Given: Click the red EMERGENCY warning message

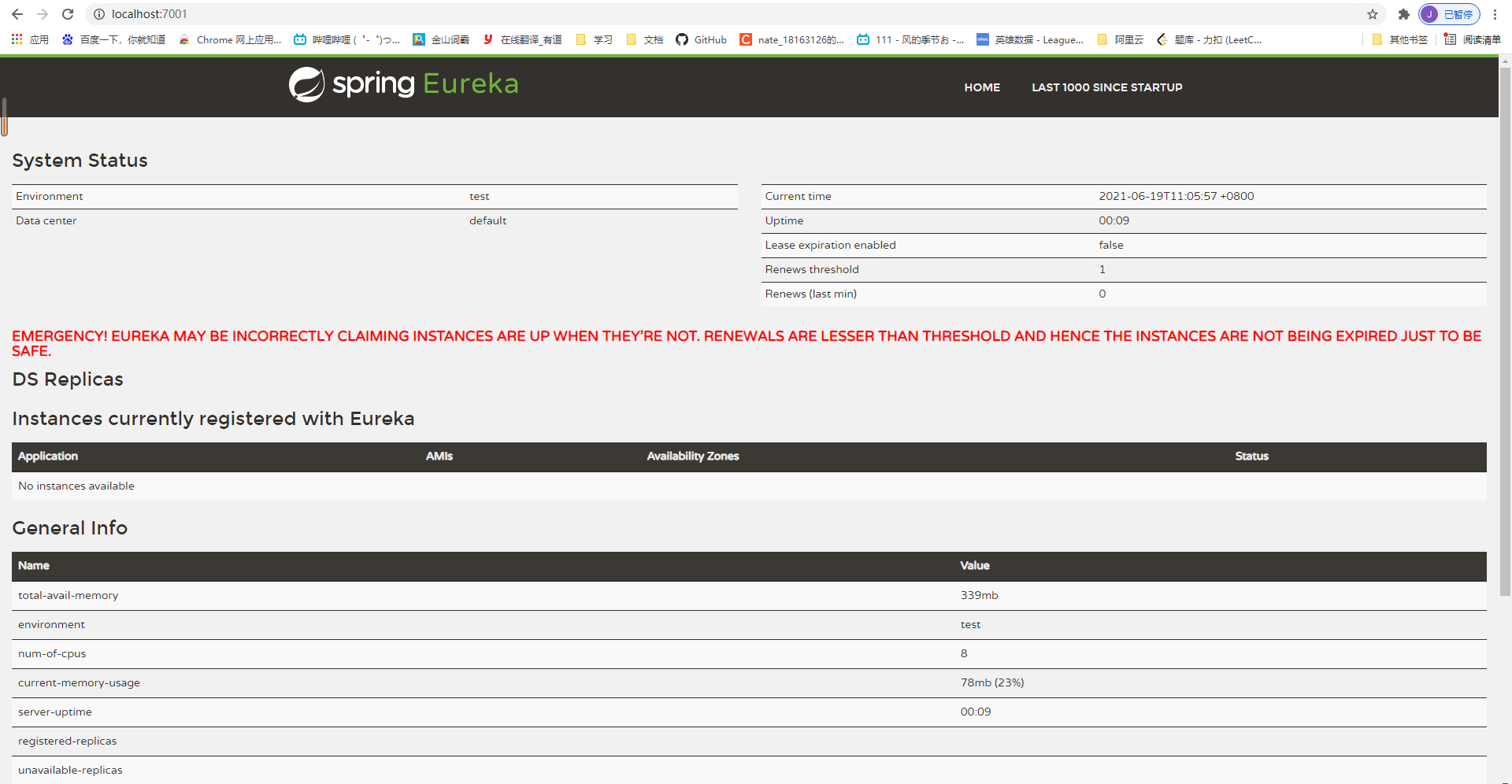Looking at the screenshot, I should point(747,343).
